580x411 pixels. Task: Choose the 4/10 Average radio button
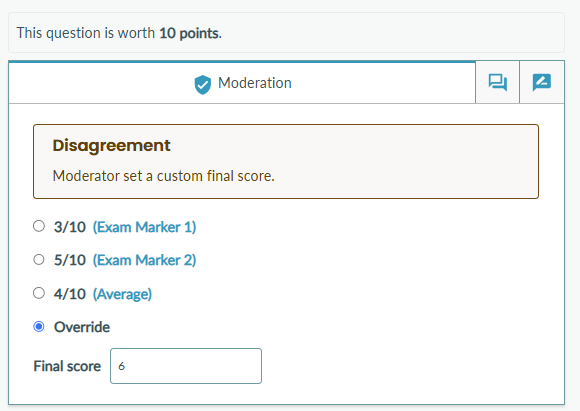pos(39,293)
